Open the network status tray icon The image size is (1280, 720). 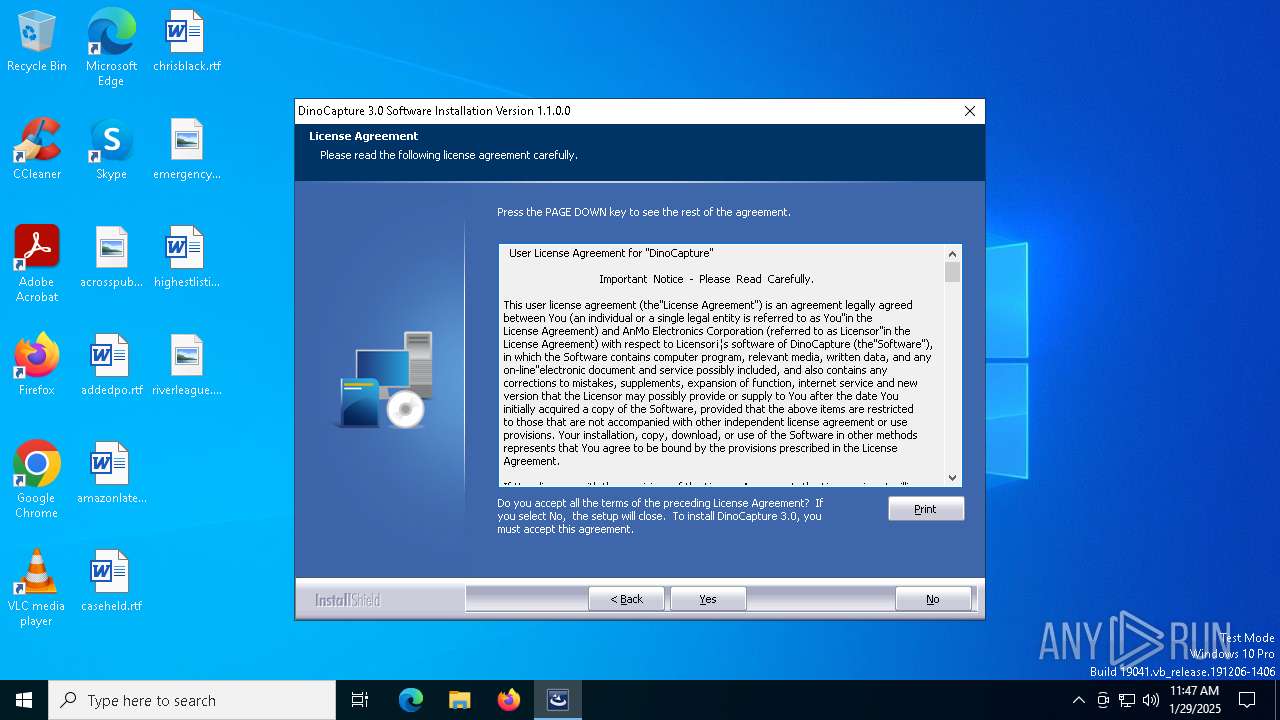click(1127, 700)
